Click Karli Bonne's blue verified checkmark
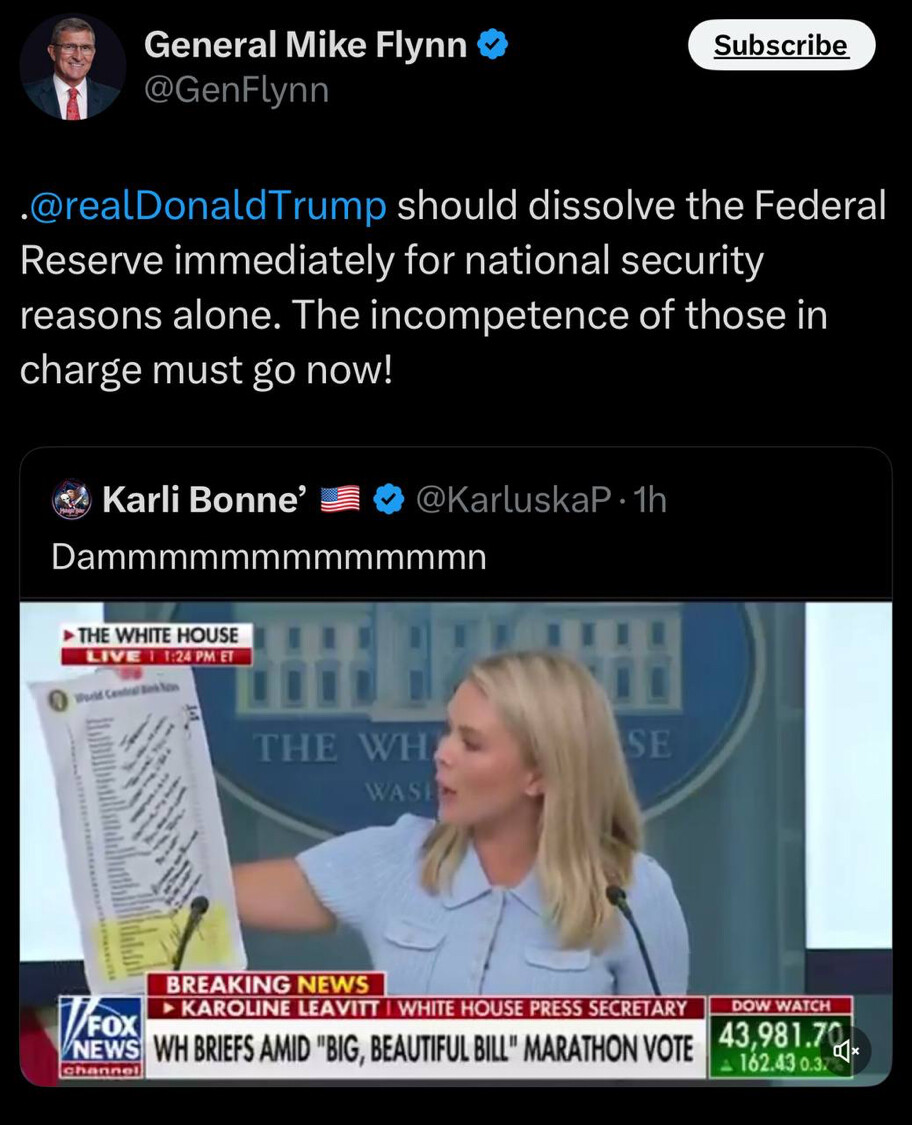The height and width of the screenshot is (1125, 912). pos(389,499)
